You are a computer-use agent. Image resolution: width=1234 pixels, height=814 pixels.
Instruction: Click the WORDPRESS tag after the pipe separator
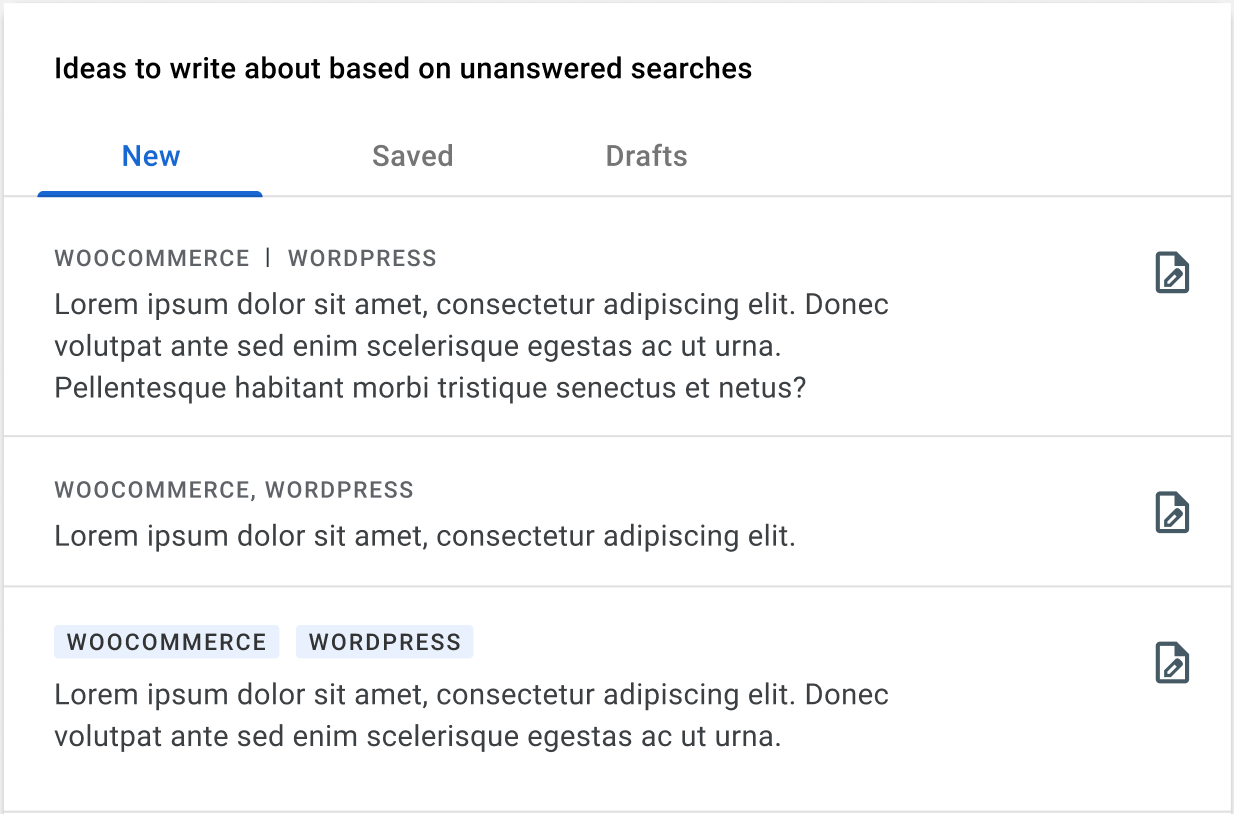pos(362,258)
